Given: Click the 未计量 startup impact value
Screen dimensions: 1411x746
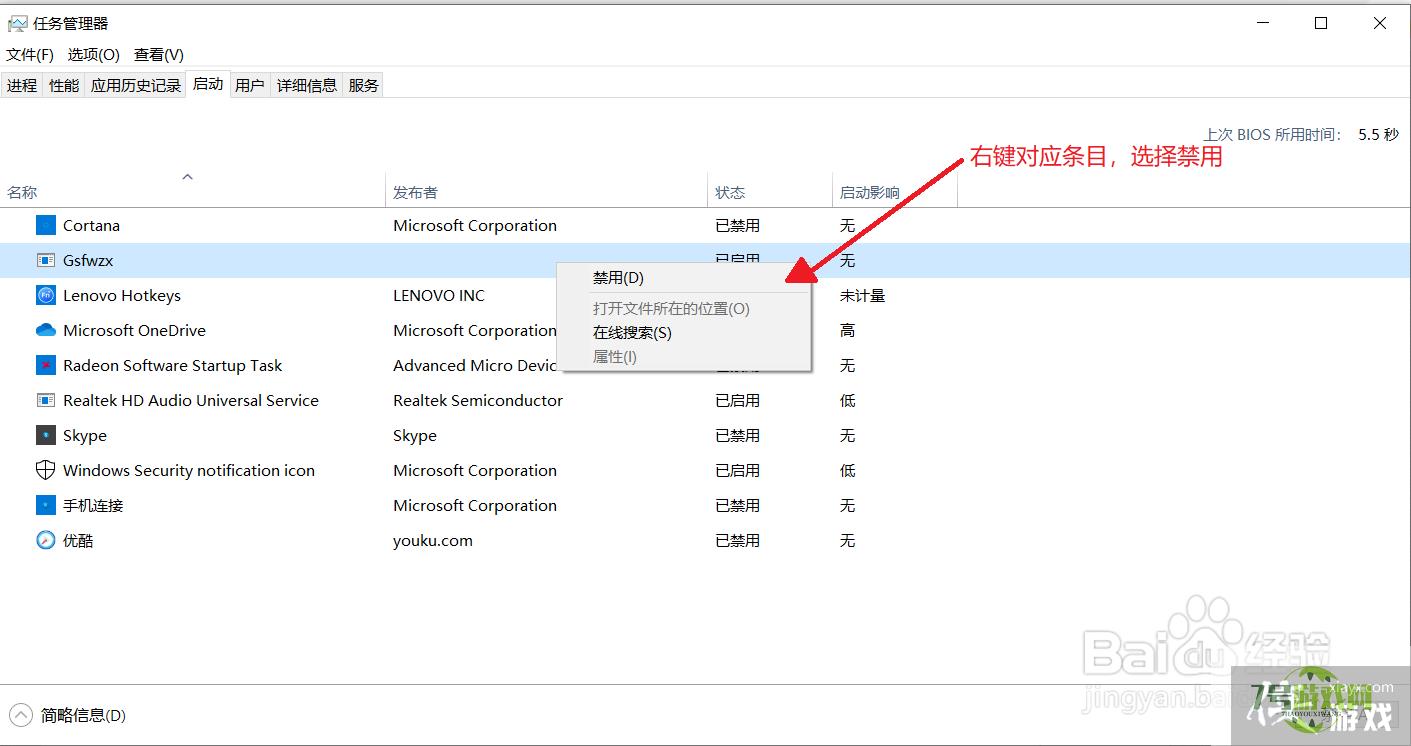Looking at the screenshot, I should (862, 296).
